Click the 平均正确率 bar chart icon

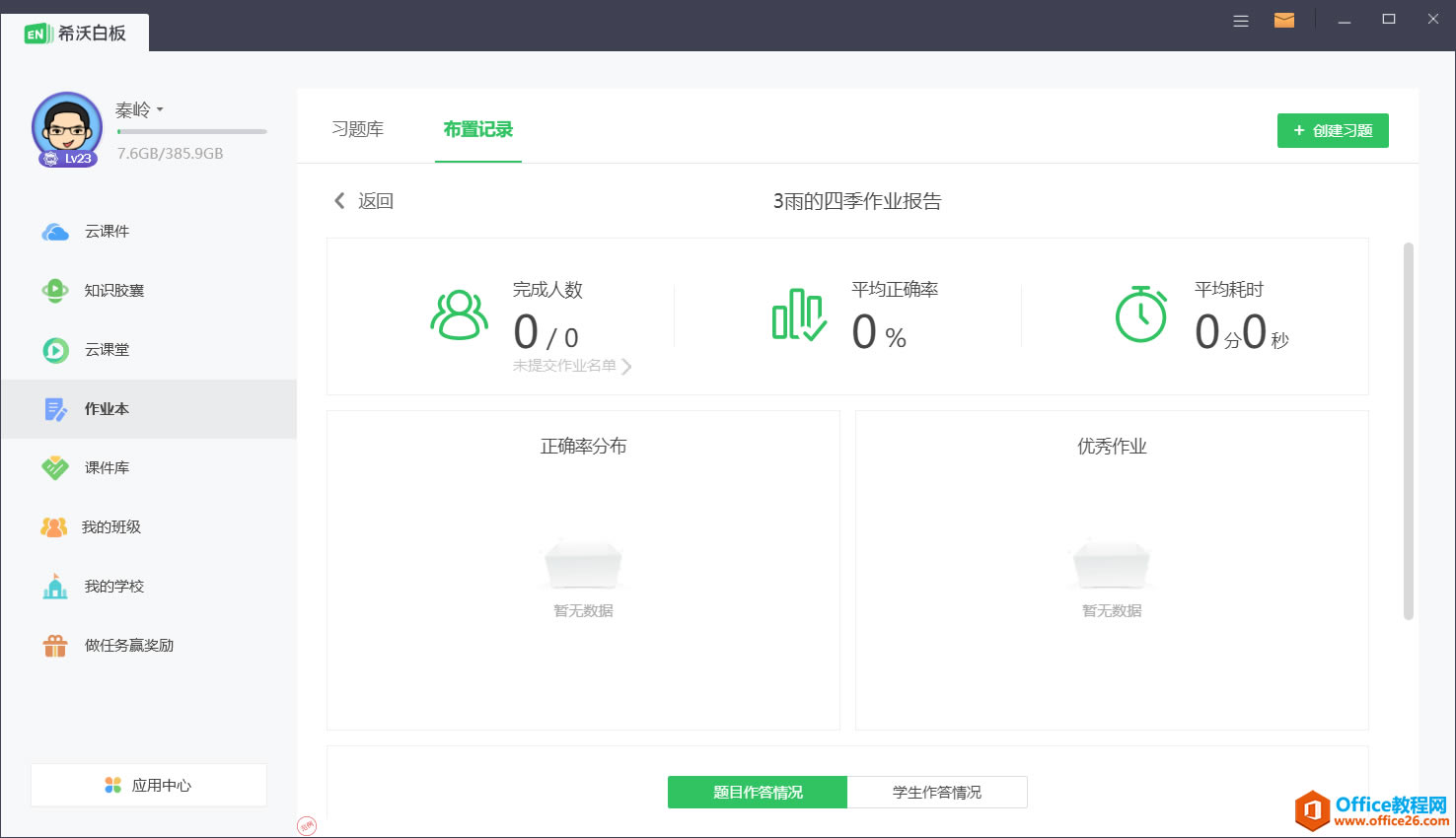(x=799, y=315)
